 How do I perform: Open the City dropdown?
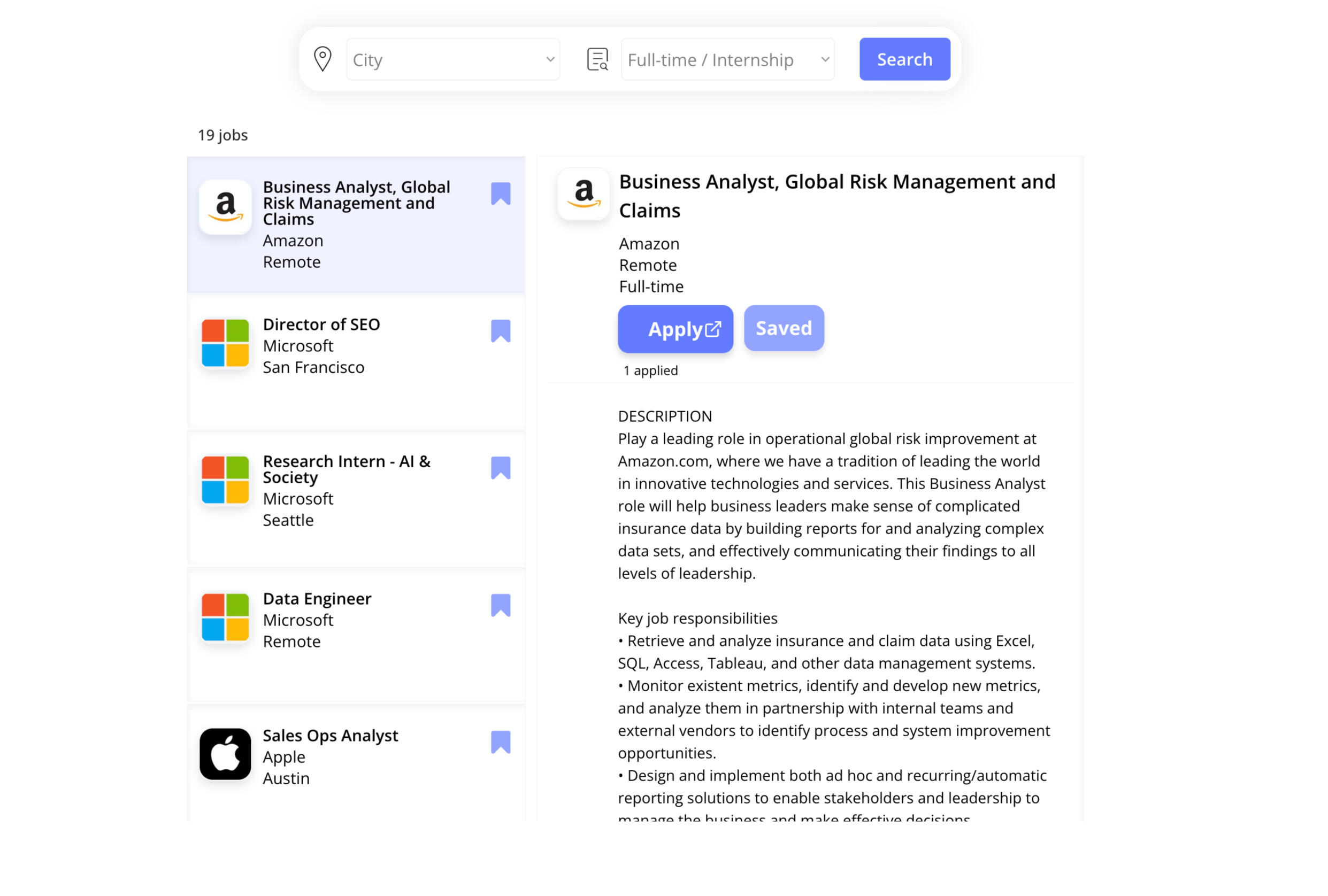coord(453,59)
